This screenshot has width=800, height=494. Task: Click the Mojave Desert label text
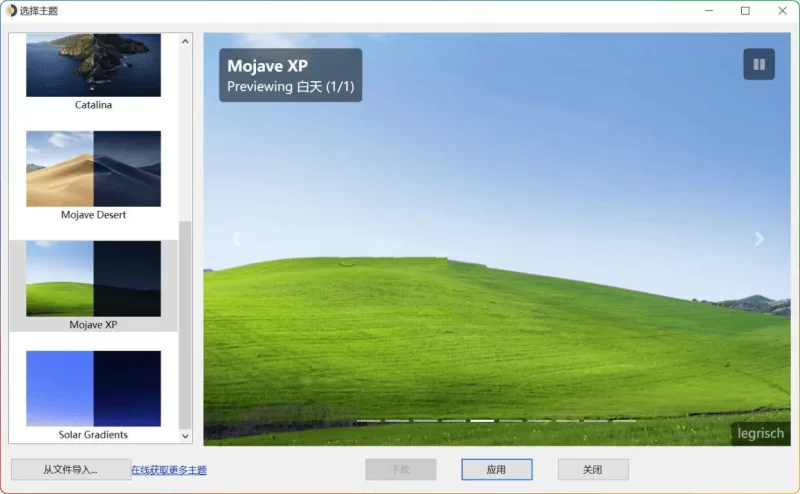[93, 215]
